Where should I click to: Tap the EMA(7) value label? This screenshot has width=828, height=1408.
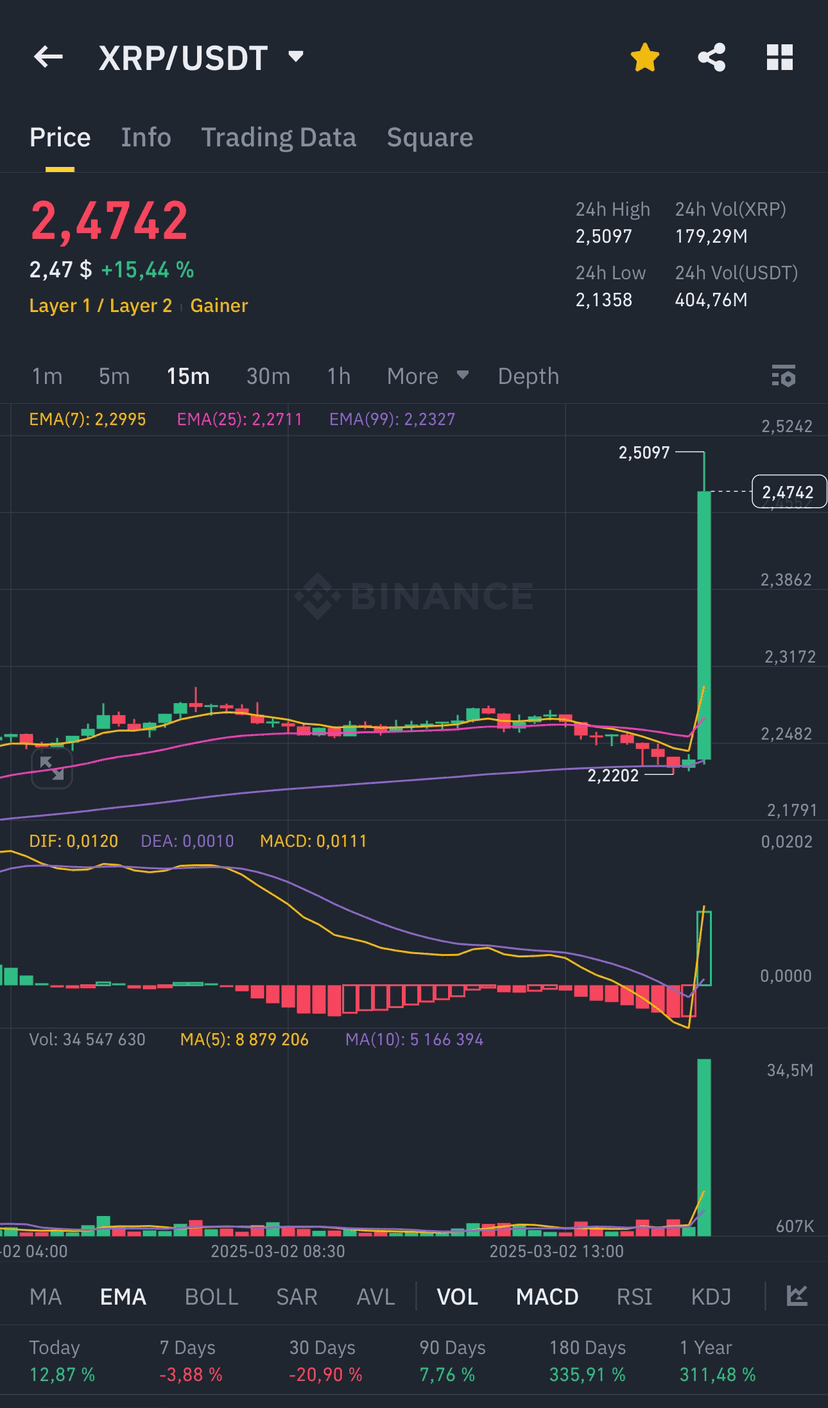tap(88, 419)
